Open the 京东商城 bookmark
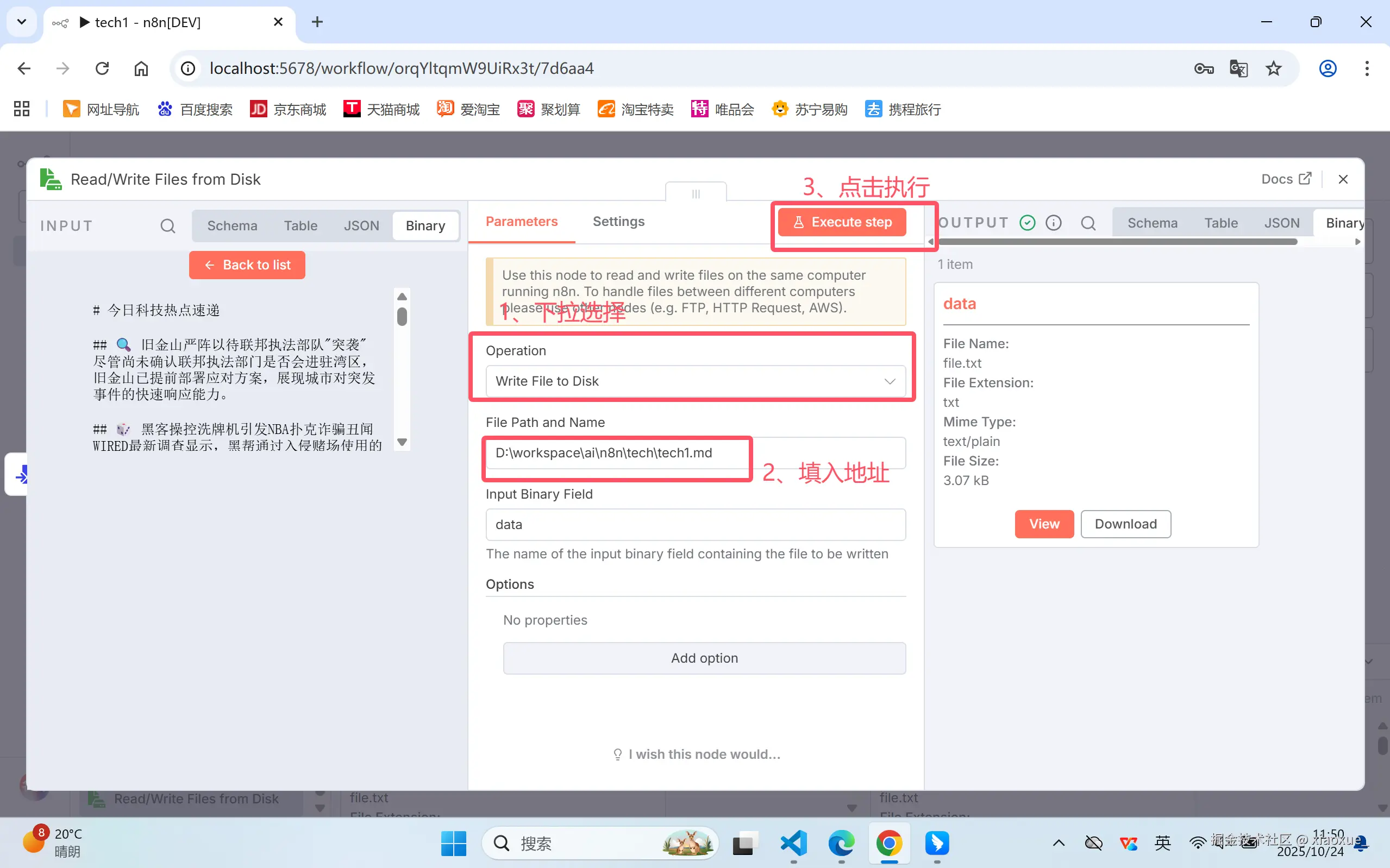 (287, 109)
